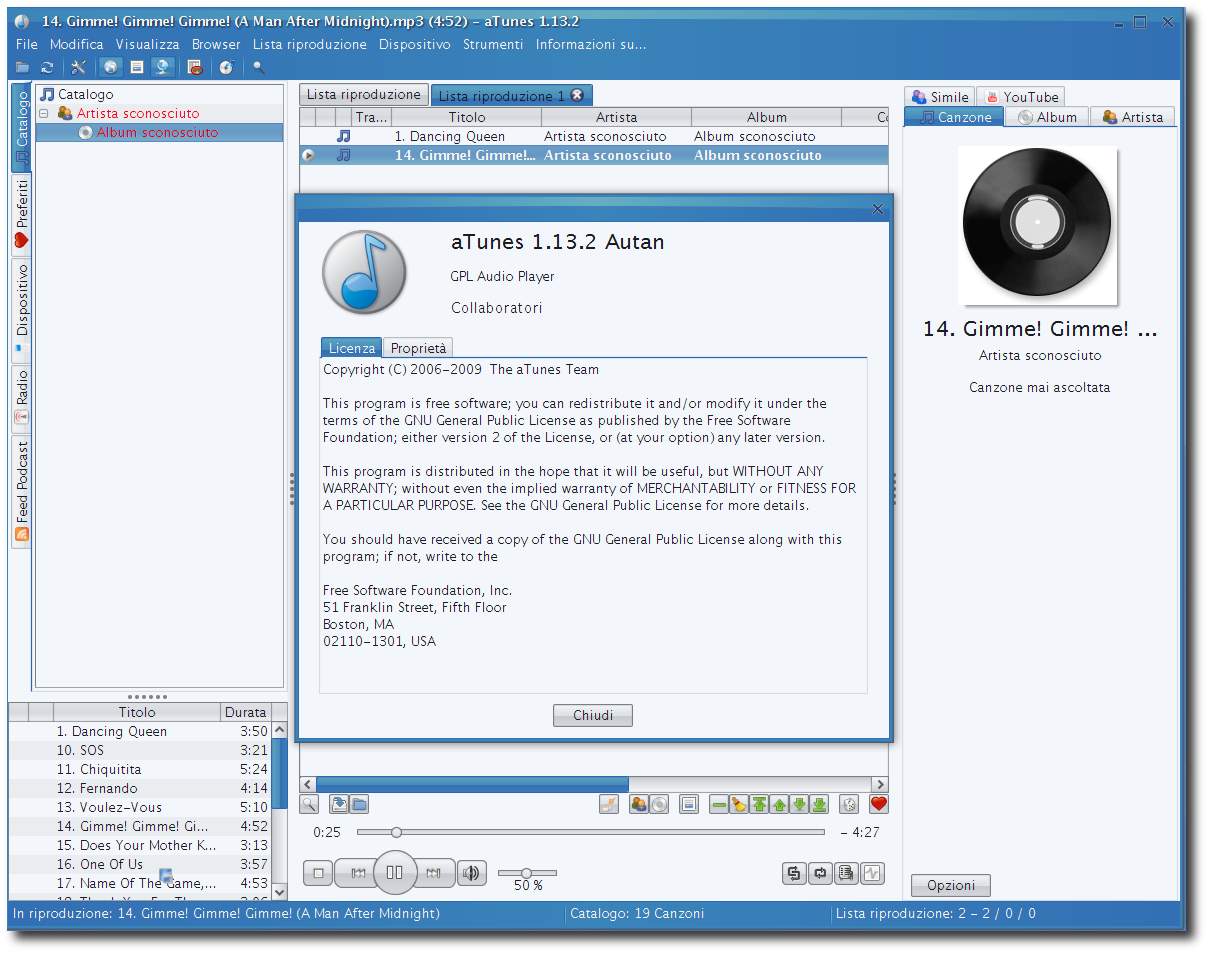Toggle the globe-on-stand context toolbar icon
The width and height of the screenshot is (1209, 954).
point(163,67)
